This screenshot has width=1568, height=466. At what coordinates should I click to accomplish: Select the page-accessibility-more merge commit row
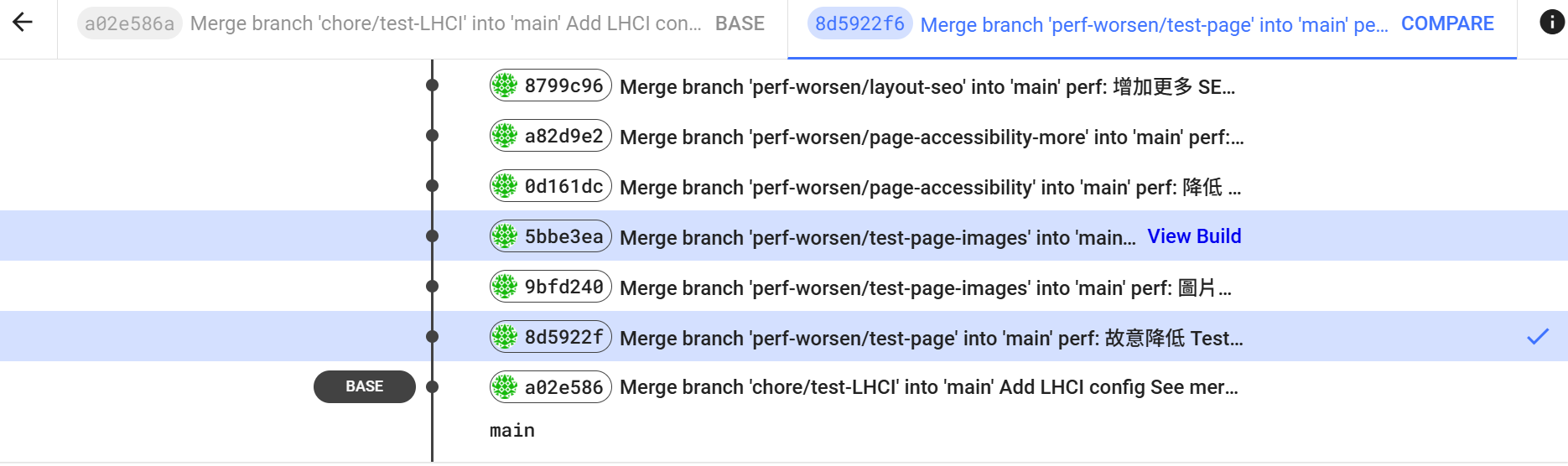pyautogui.click(x=784, y=136)
